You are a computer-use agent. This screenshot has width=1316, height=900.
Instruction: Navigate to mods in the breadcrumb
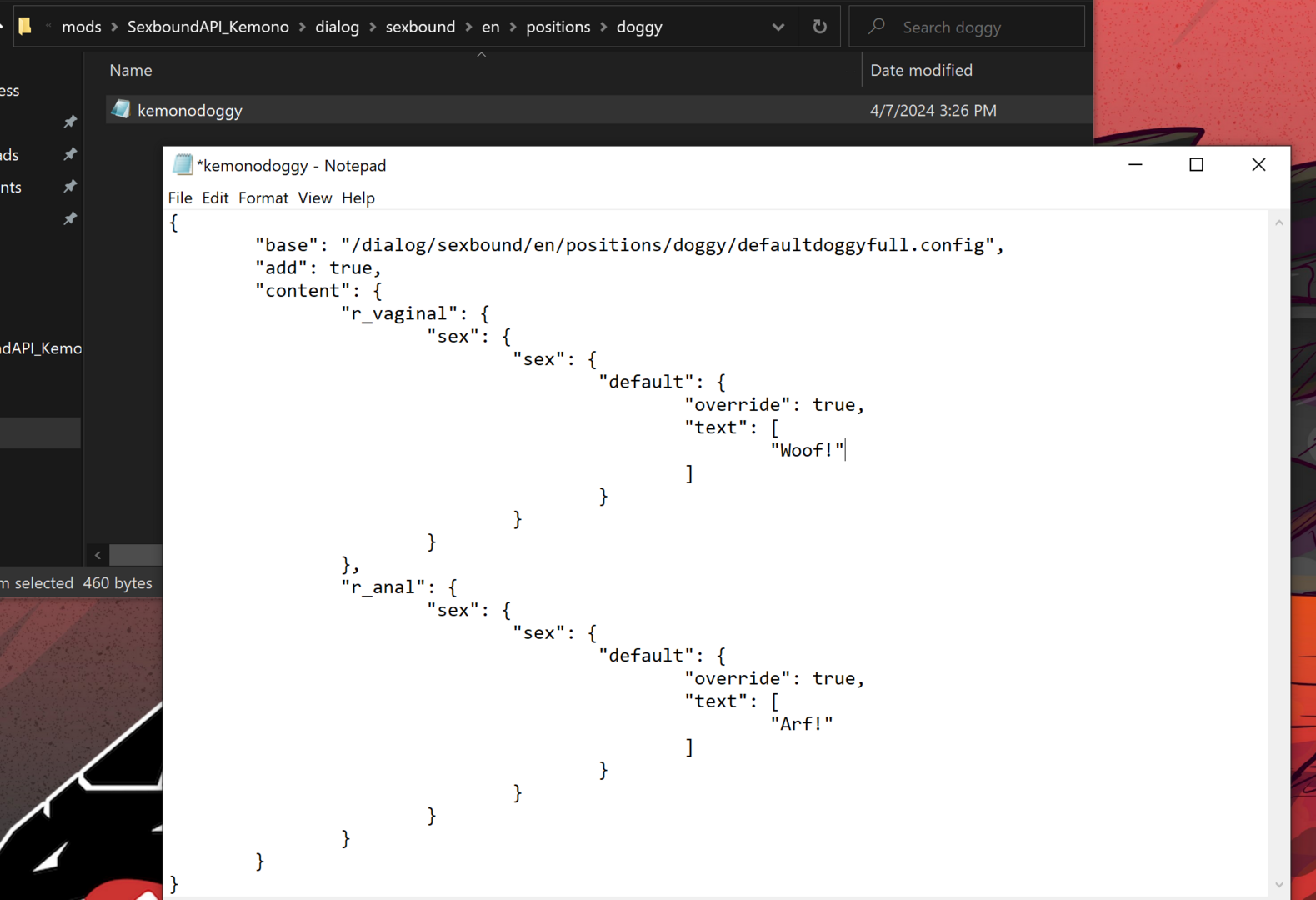(x=82, y=27)
